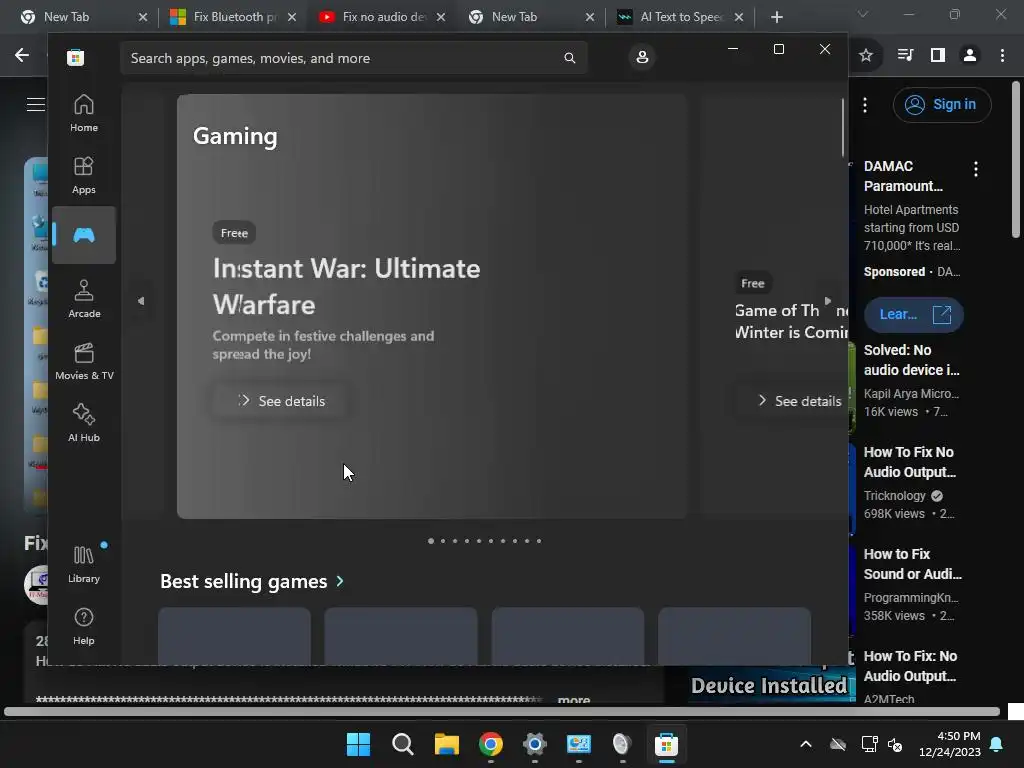
Task: Open taskbar clock 4:50 PM
Action: point(950,744)
